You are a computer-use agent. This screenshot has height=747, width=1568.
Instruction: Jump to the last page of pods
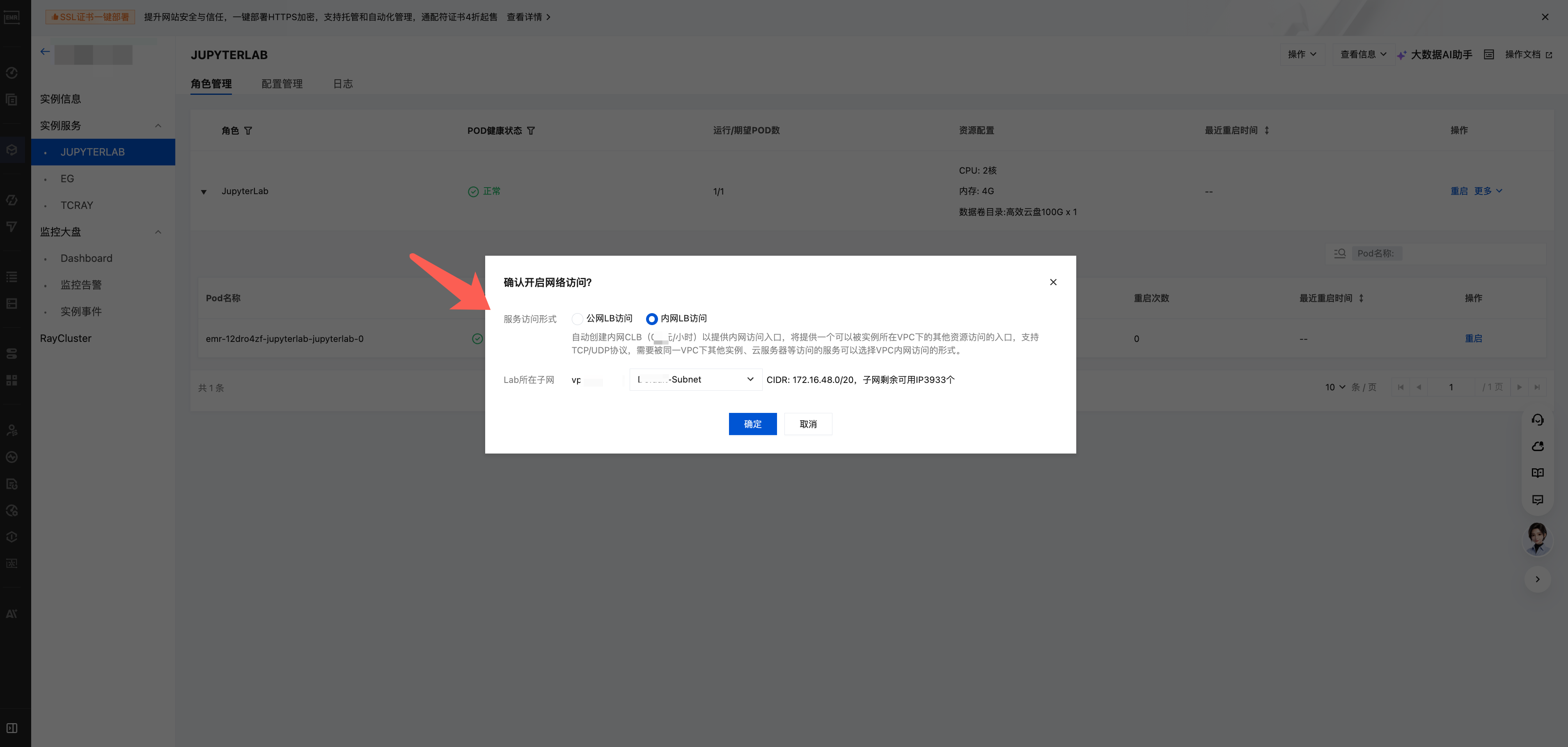pos(1538,387)
